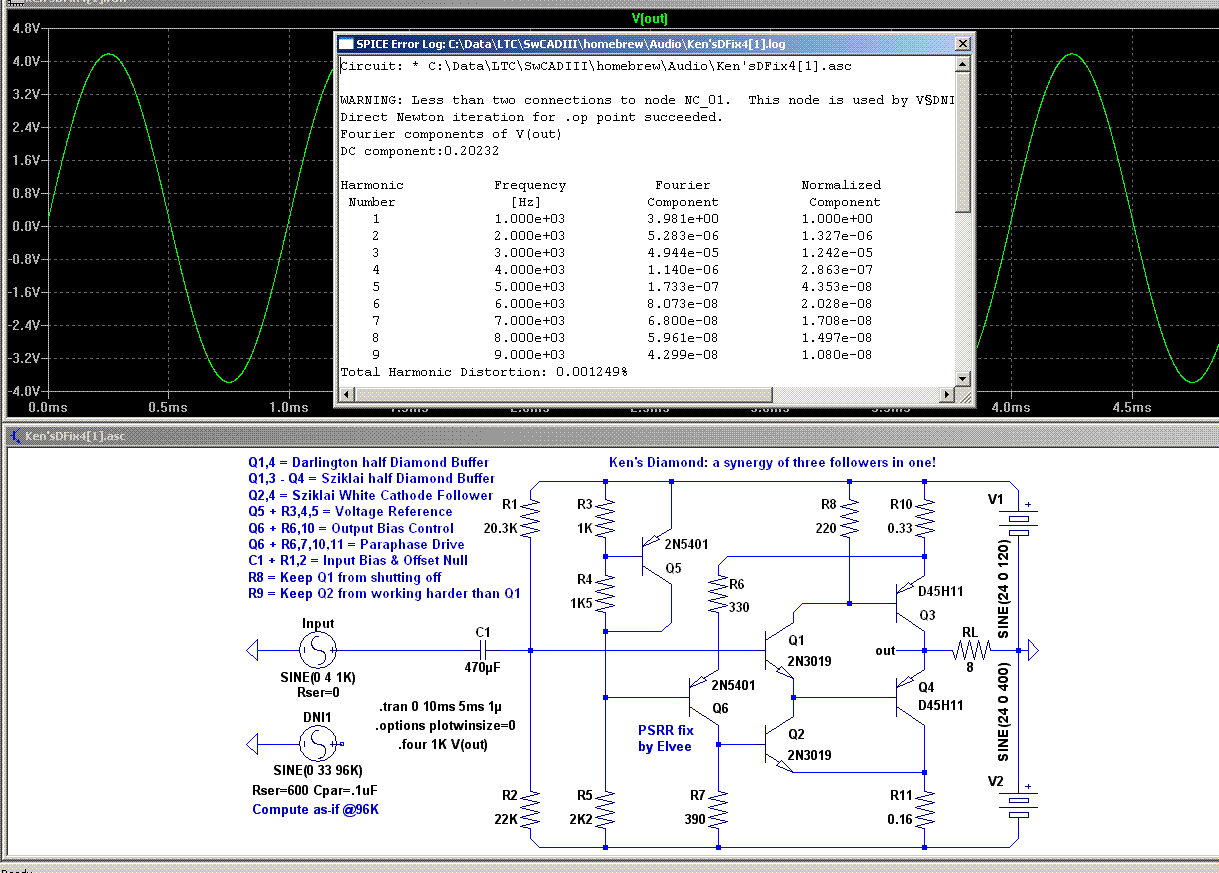Select the Q2 transistor symbol
Screen dimensions: 1219x873
pos(780,745)
